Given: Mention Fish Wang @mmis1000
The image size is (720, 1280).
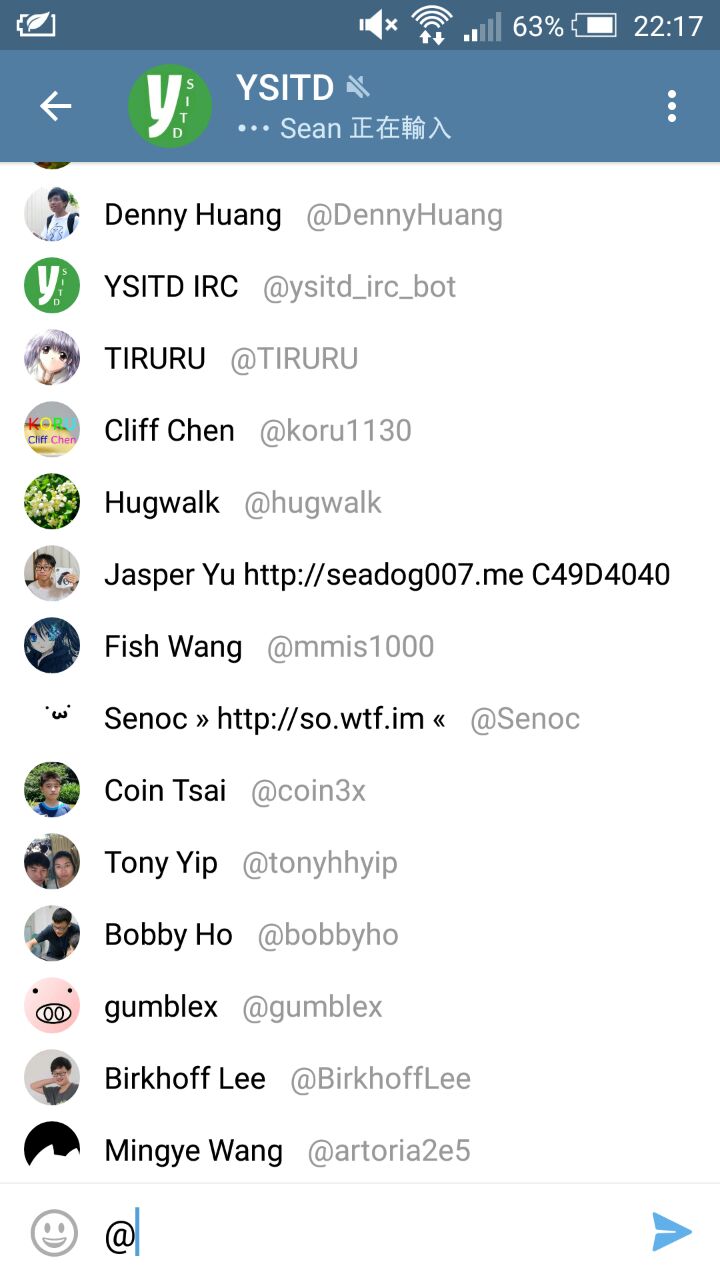Looking at the screenshot, I should pyautogui.click(x=360, y=646).
